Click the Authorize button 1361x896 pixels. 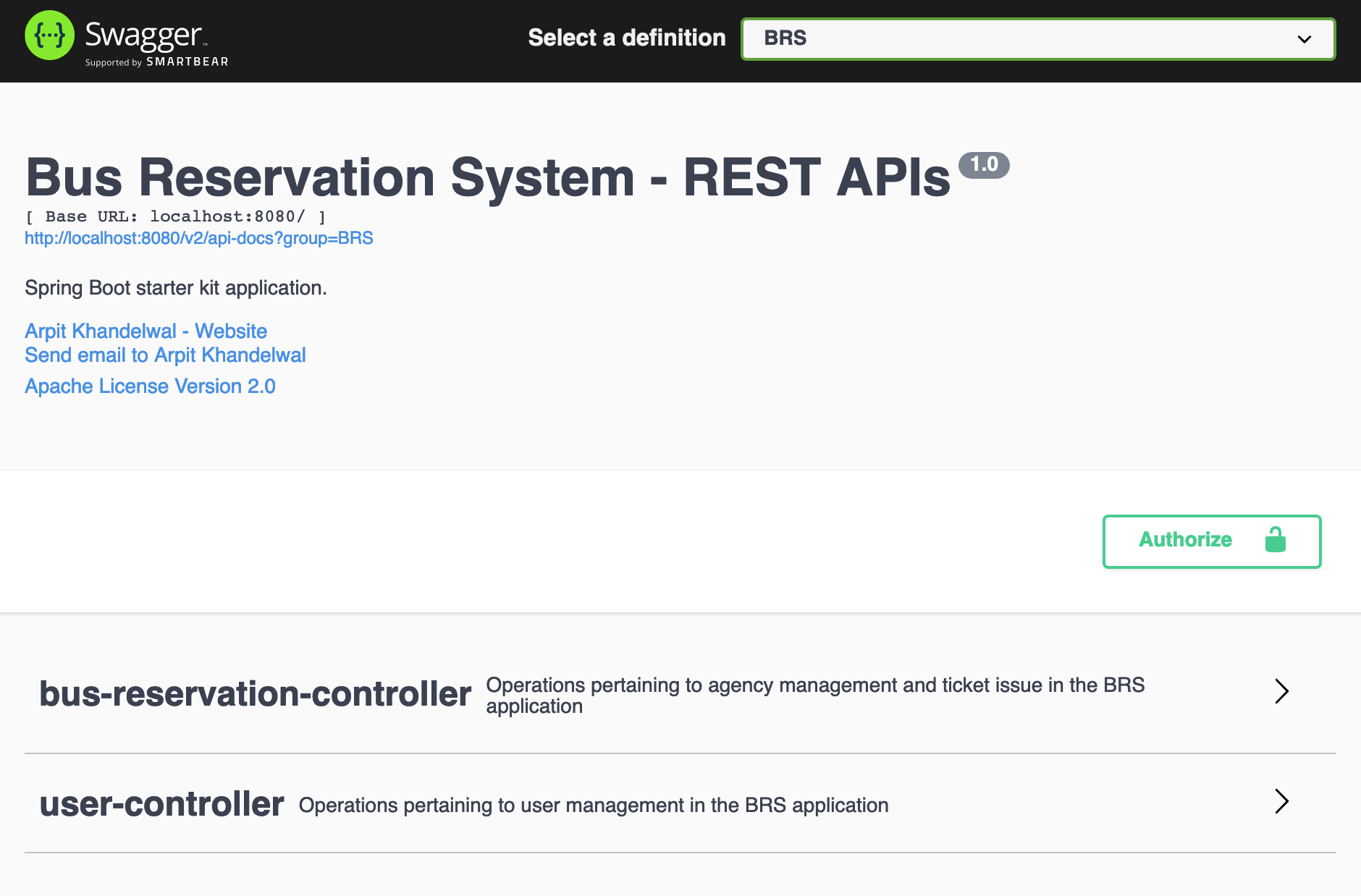pos(1212,541)
